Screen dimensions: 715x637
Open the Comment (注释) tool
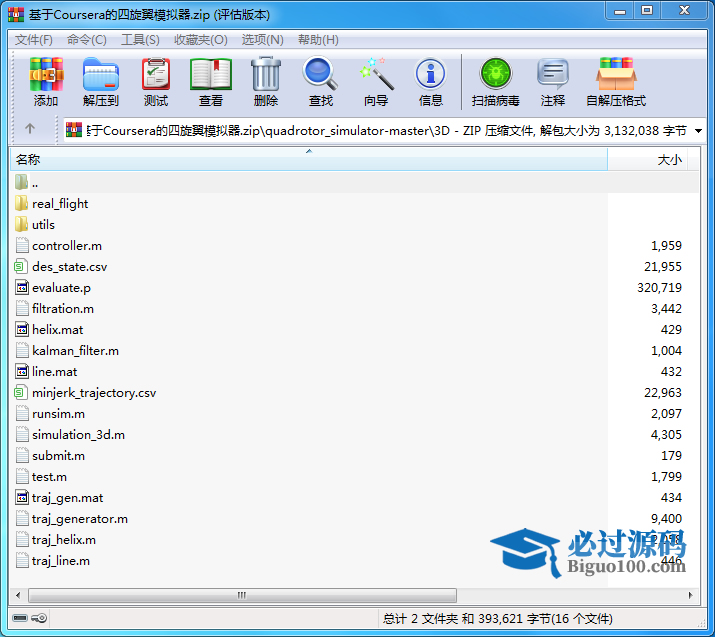(553, 81)
